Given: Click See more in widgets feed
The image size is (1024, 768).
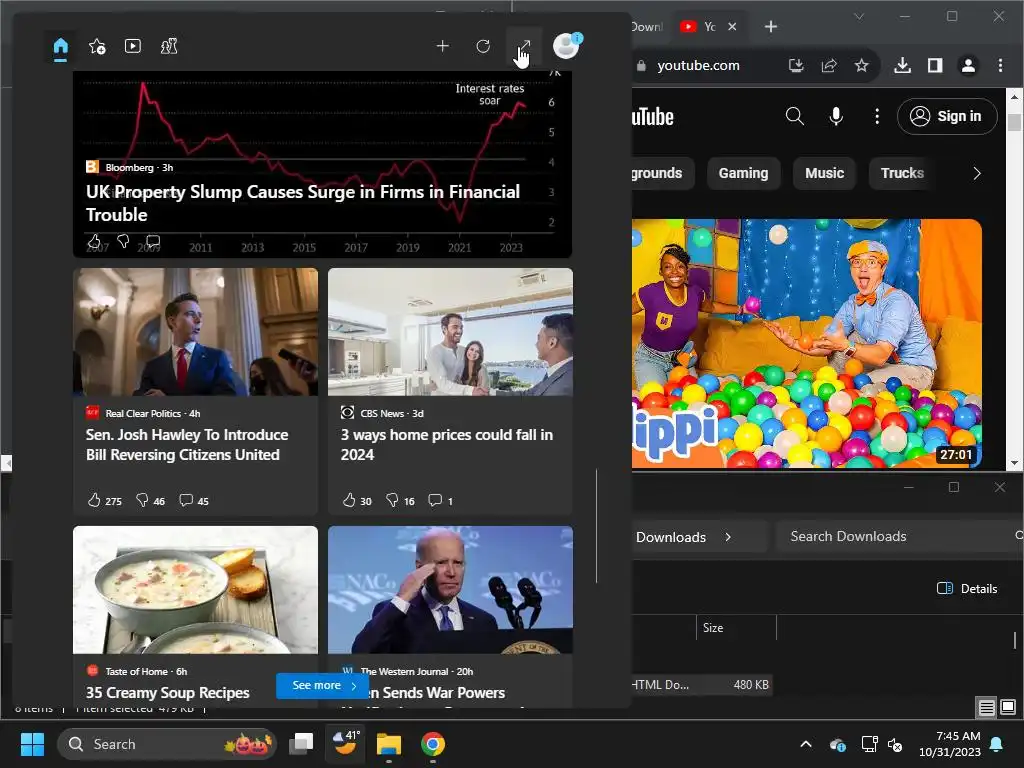Looking at the screenshot, I should tap(323, 686).
